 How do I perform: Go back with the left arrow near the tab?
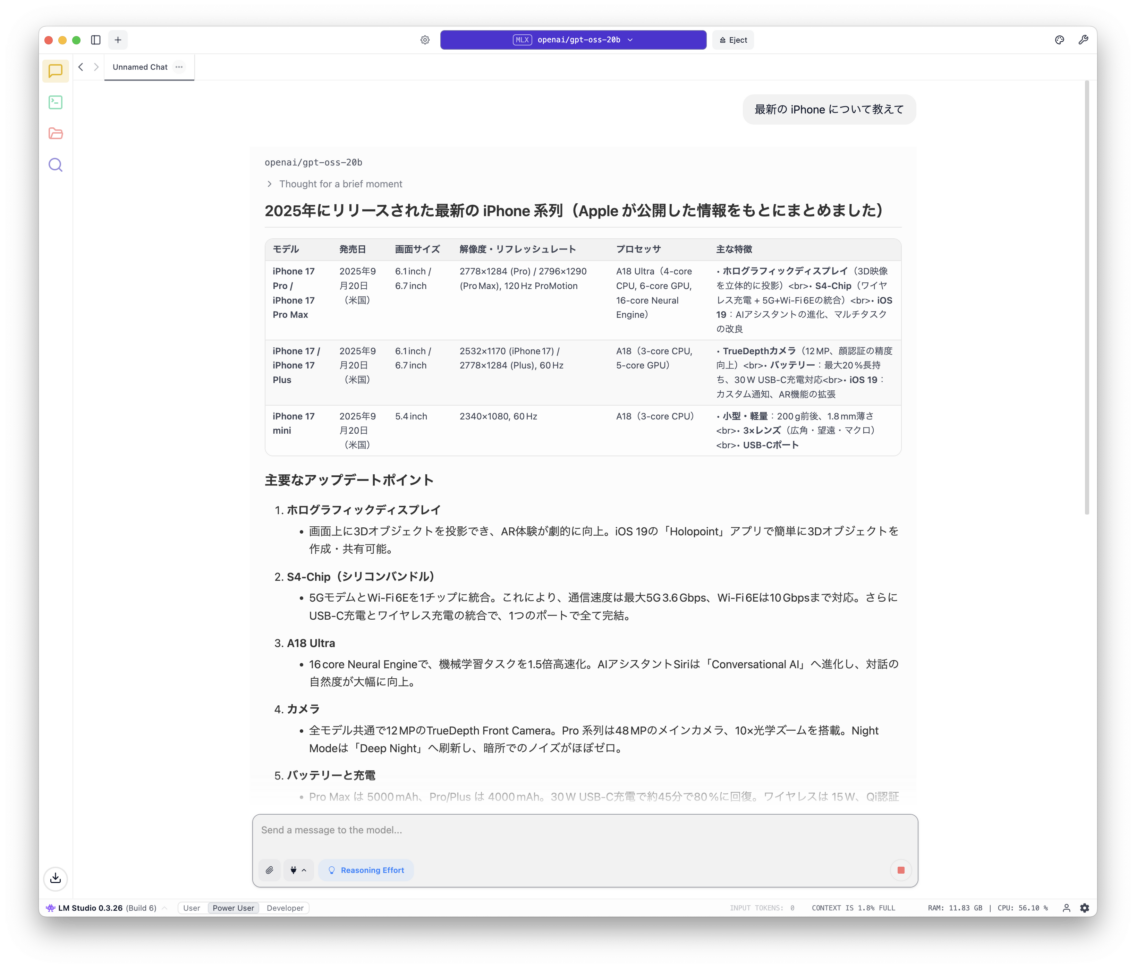(80, 67)
